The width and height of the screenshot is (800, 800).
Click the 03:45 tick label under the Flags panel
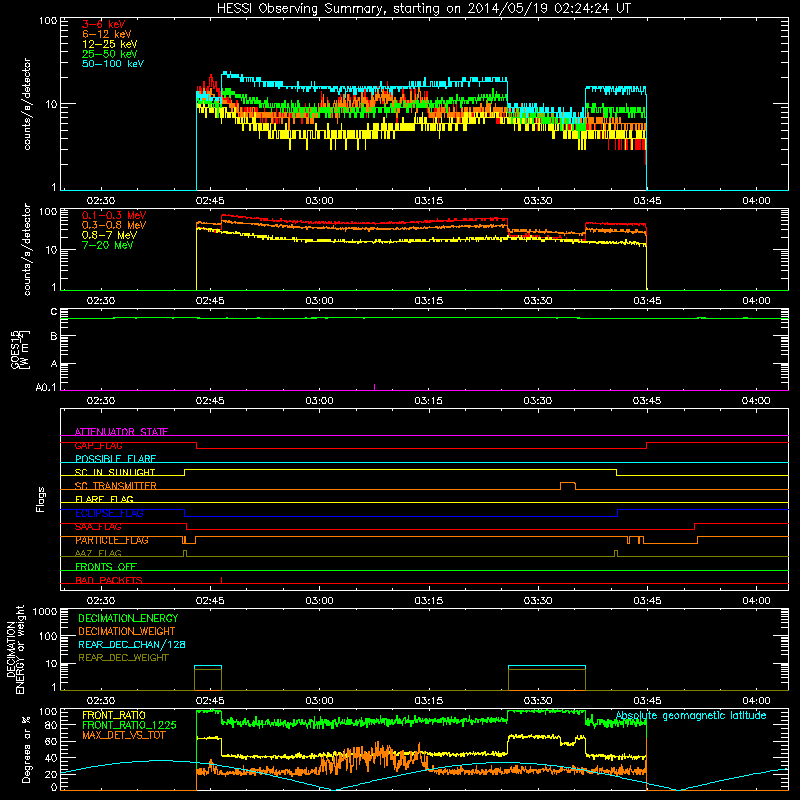pyautogui.click(x=647, y=601)
